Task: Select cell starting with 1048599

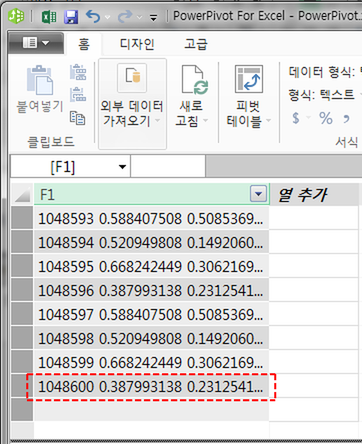Action: tap(151, 362)
